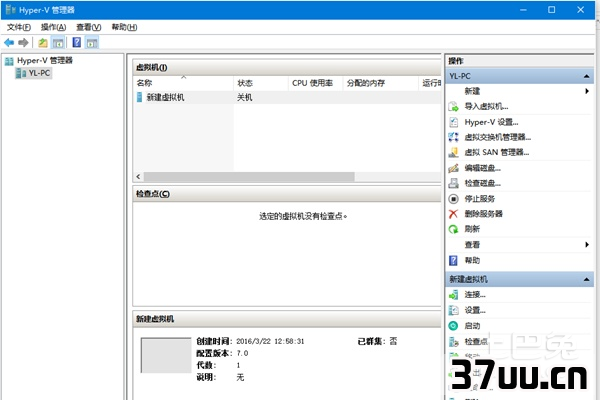Sort by 状态 column header
This screenshot has height=400, width=600.
261,83
